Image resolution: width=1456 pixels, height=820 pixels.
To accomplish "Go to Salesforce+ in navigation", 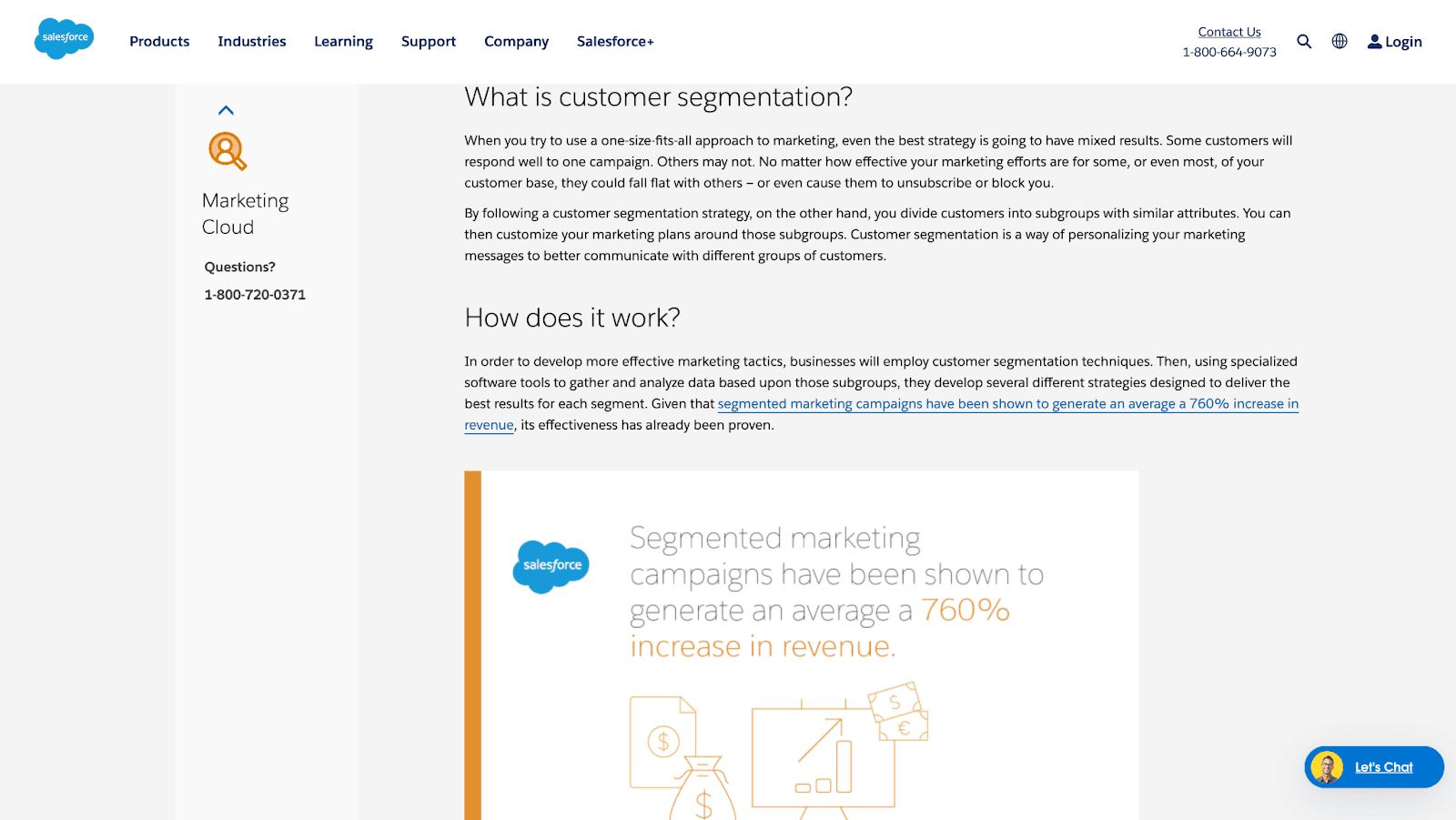I will [615, 42].
